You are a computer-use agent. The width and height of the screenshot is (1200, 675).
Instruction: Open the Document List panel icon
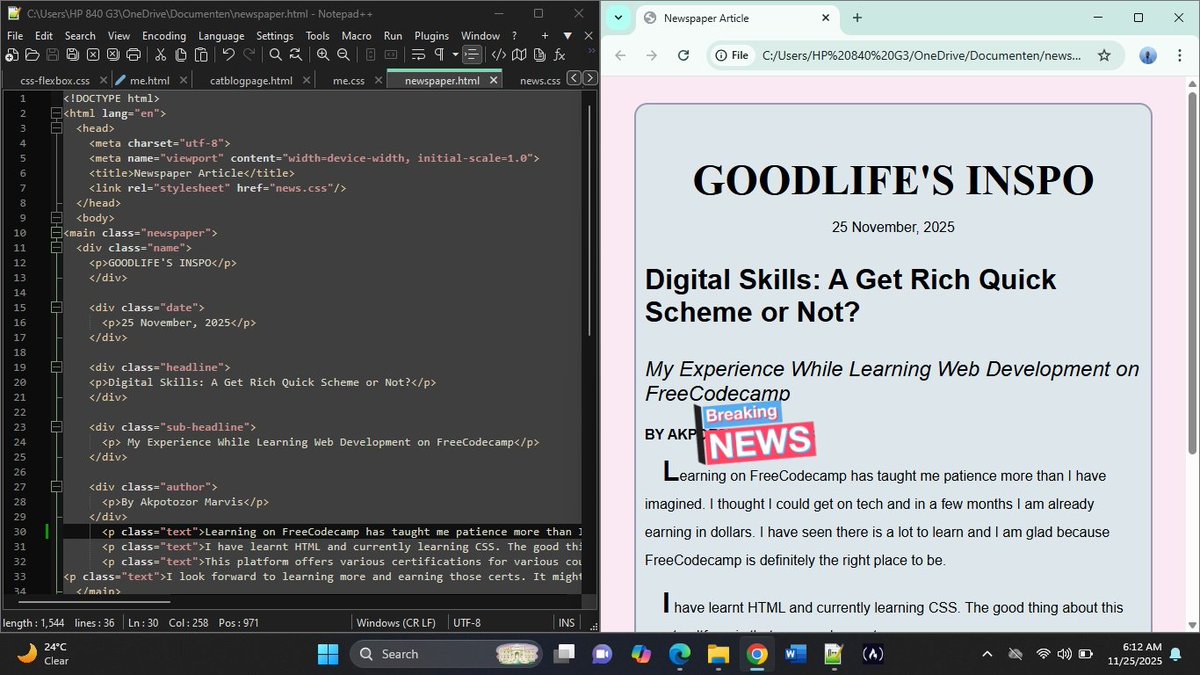pos(539,55)
